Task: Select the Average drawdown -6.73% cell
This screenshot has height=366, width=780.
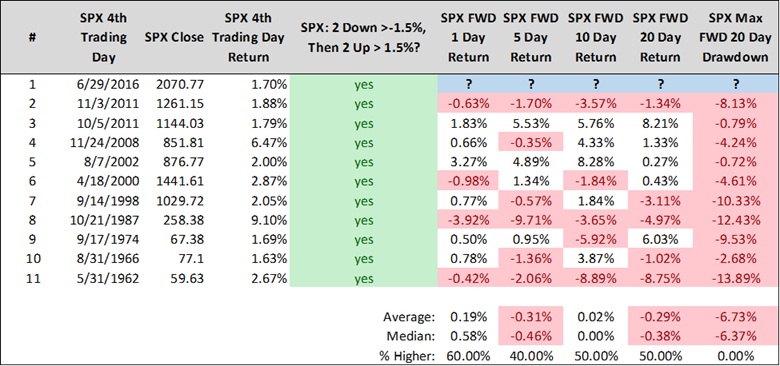Action: [735, 316]
